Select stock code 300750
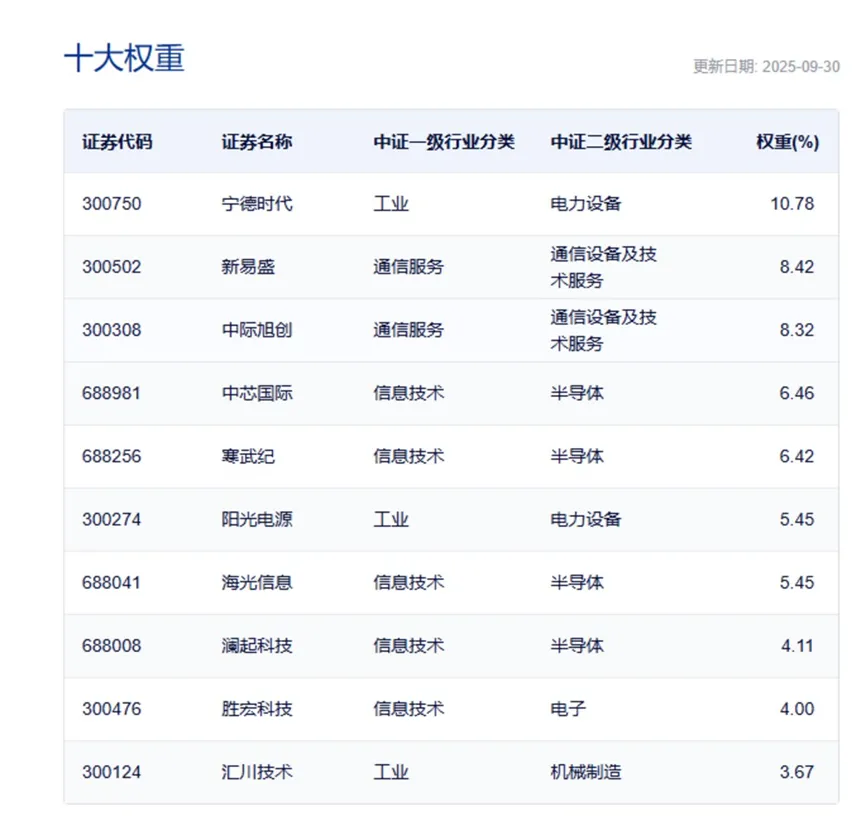The width and height of the screenshot is (866, 821). [112, 204]
